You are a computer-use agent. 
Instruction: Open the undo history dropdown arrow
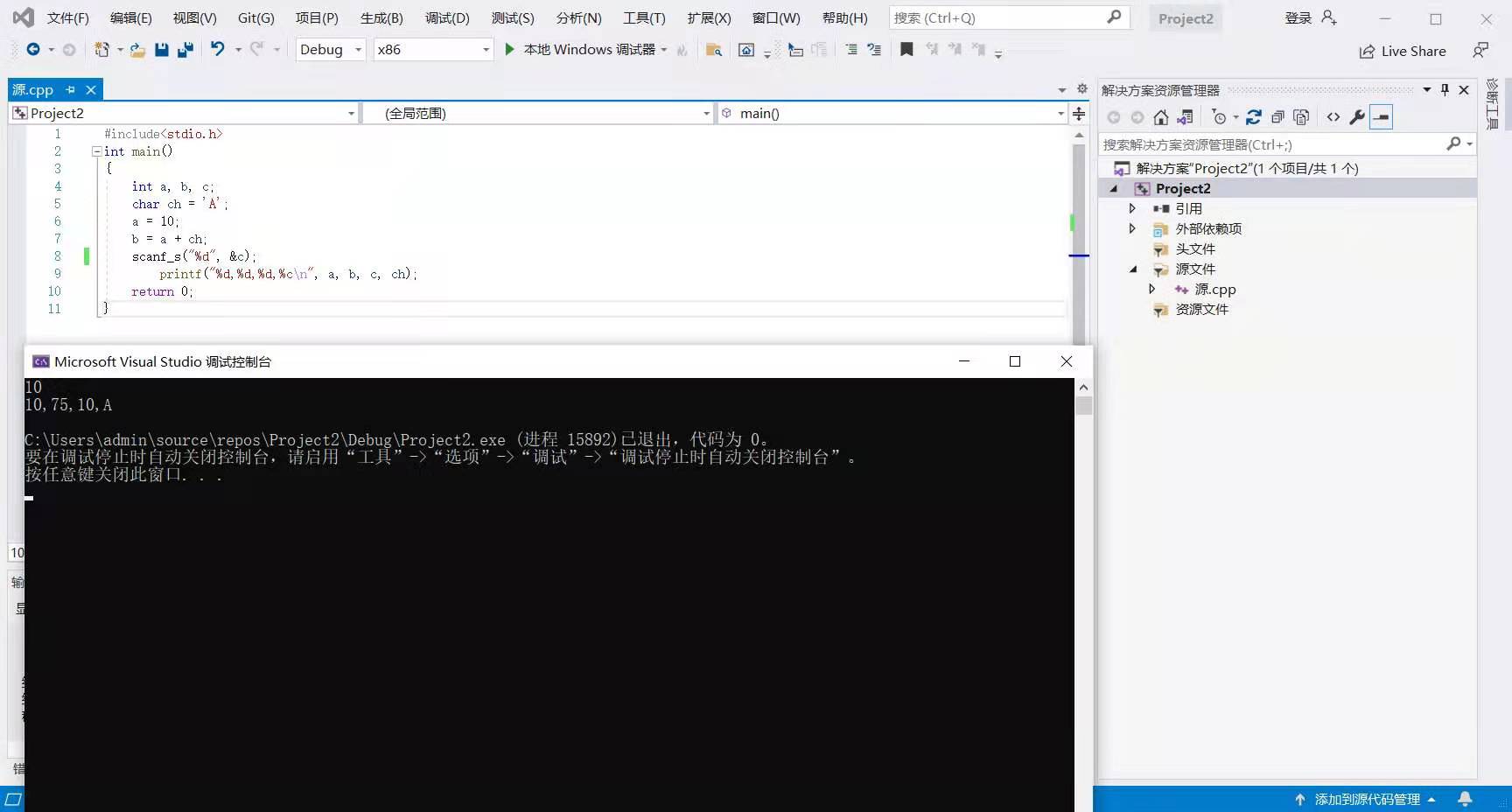[x=238, y=50]
